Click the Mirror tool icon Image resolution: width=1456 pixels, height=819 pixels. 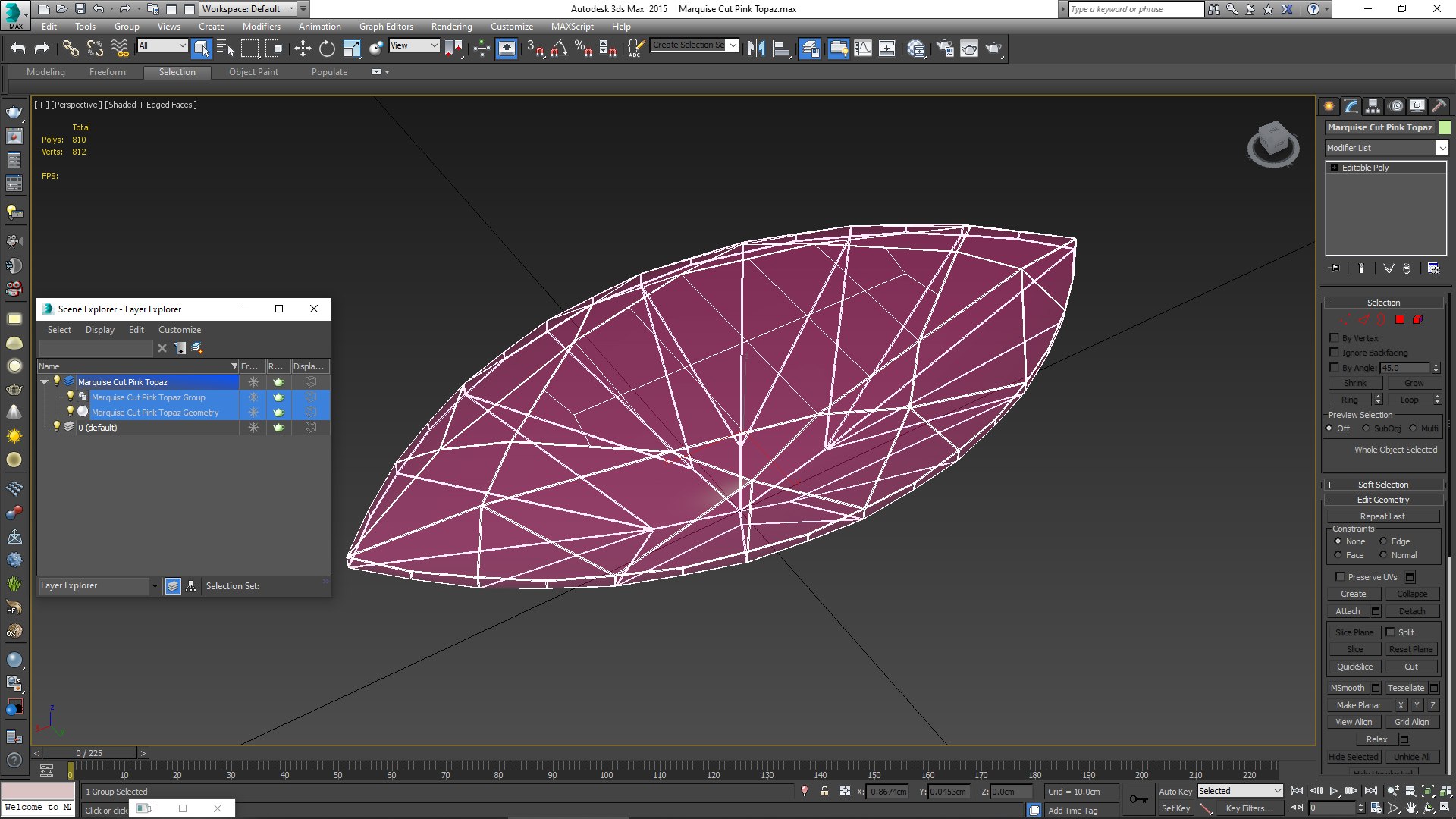(x=756, y=49)
